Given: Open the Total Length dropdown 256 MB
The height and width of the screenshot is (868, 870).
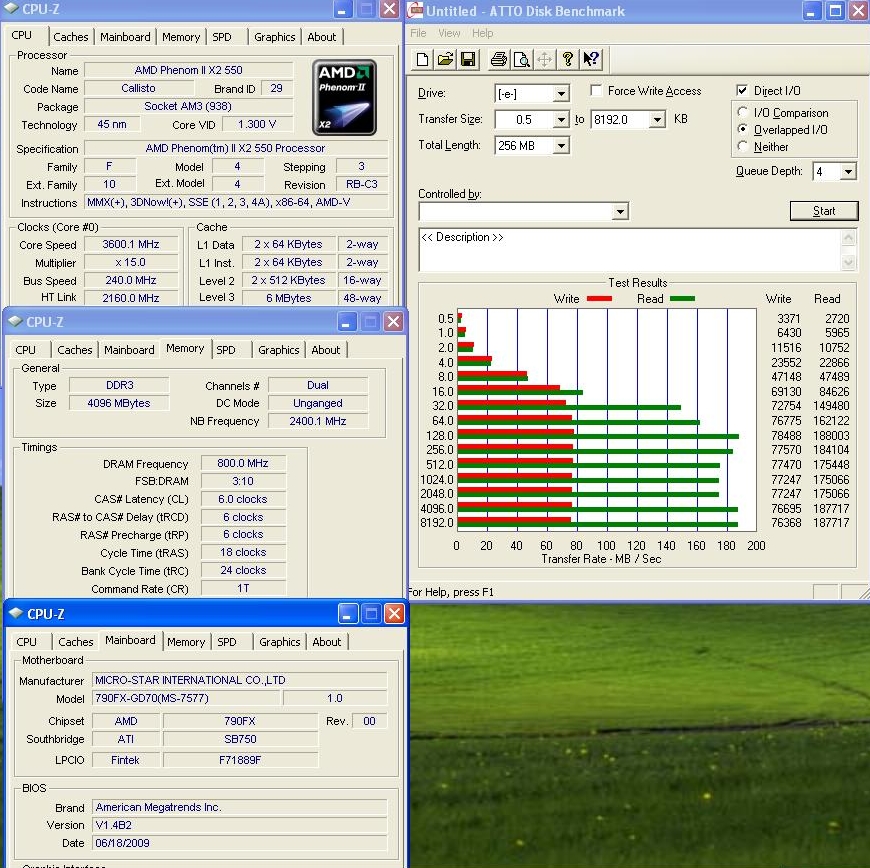Looking at the screenshot, I should (562, 145).
